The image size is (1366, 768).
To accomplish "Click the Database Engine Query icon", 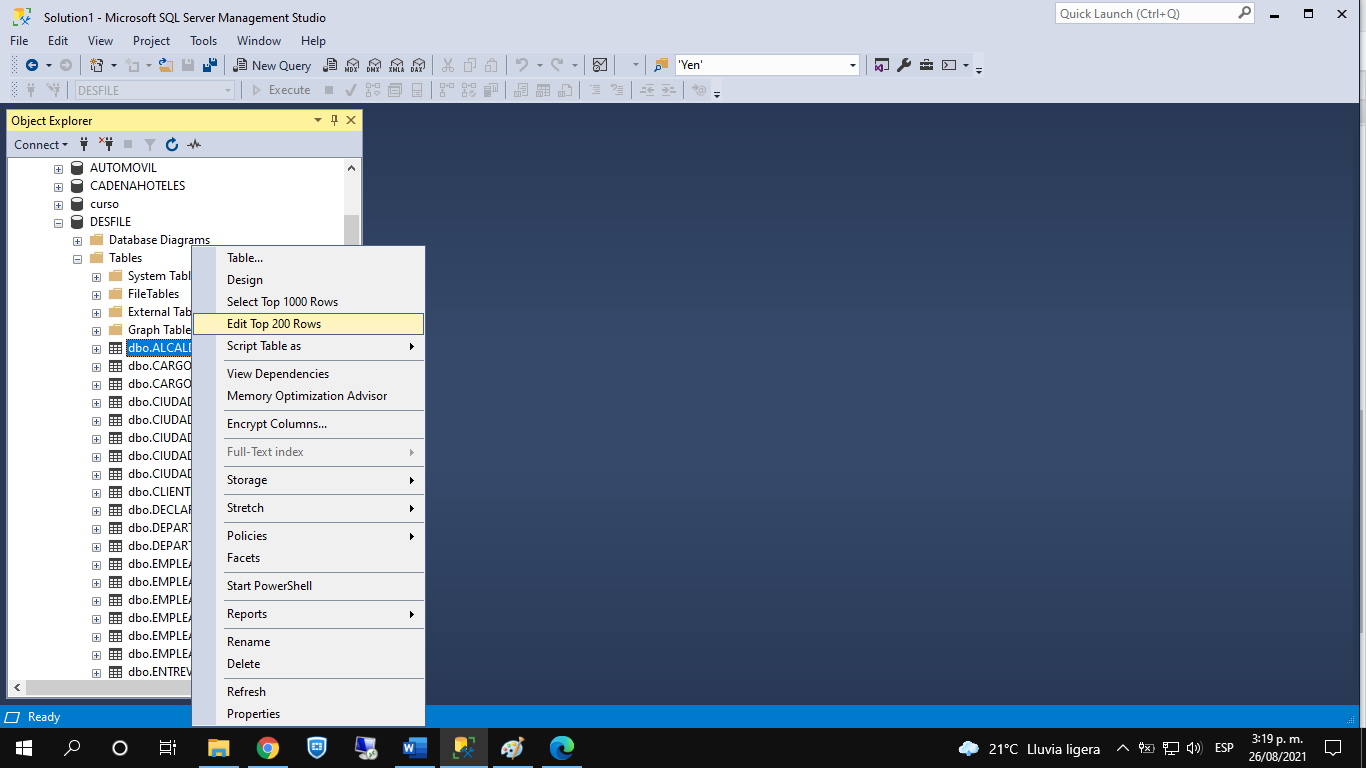I will [x=330, y=65].
